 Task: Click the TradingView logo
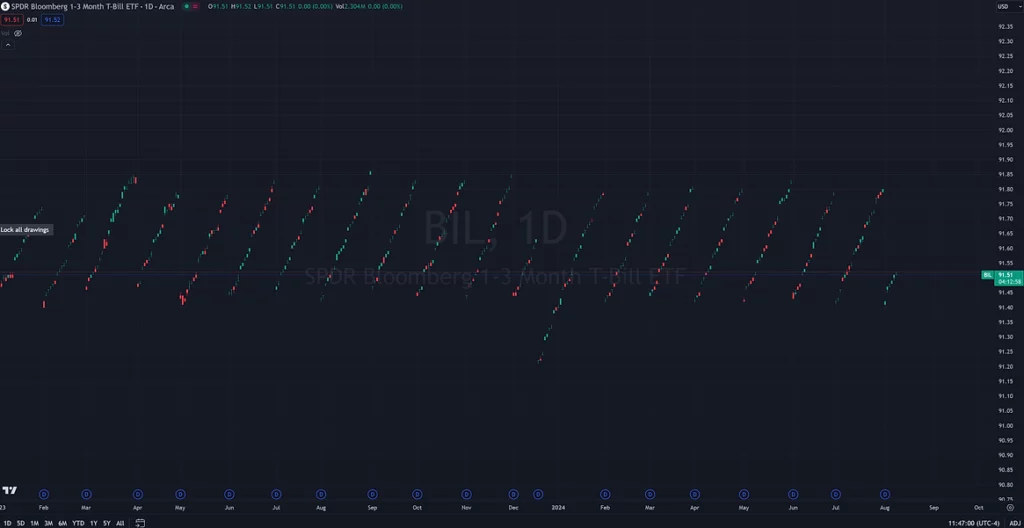click(9, 491)
